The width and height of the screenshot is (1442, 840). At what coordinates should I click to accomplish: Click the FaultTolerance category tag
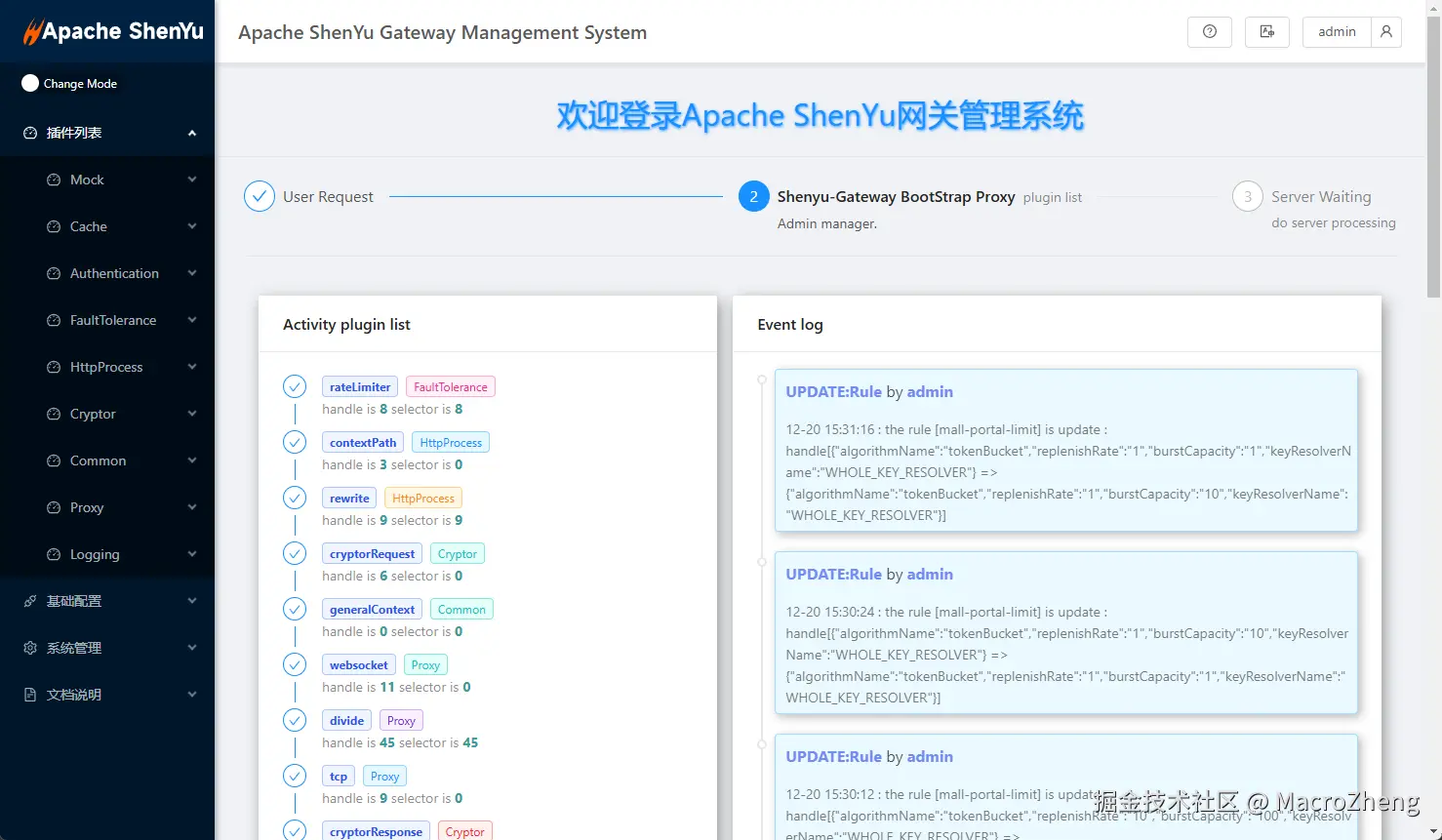451,386
